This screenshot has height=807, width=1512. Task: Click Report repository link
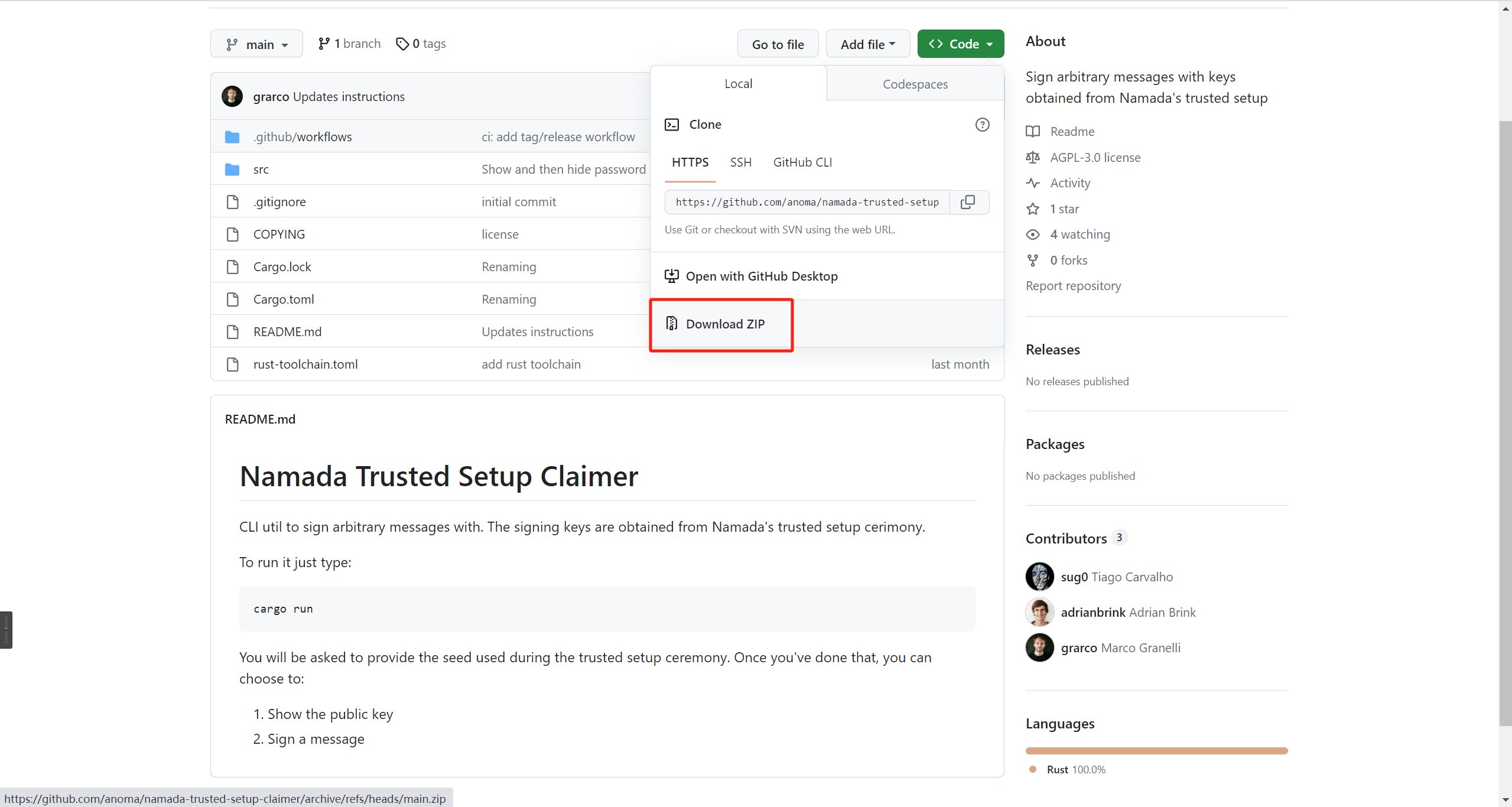(1073, 286)
